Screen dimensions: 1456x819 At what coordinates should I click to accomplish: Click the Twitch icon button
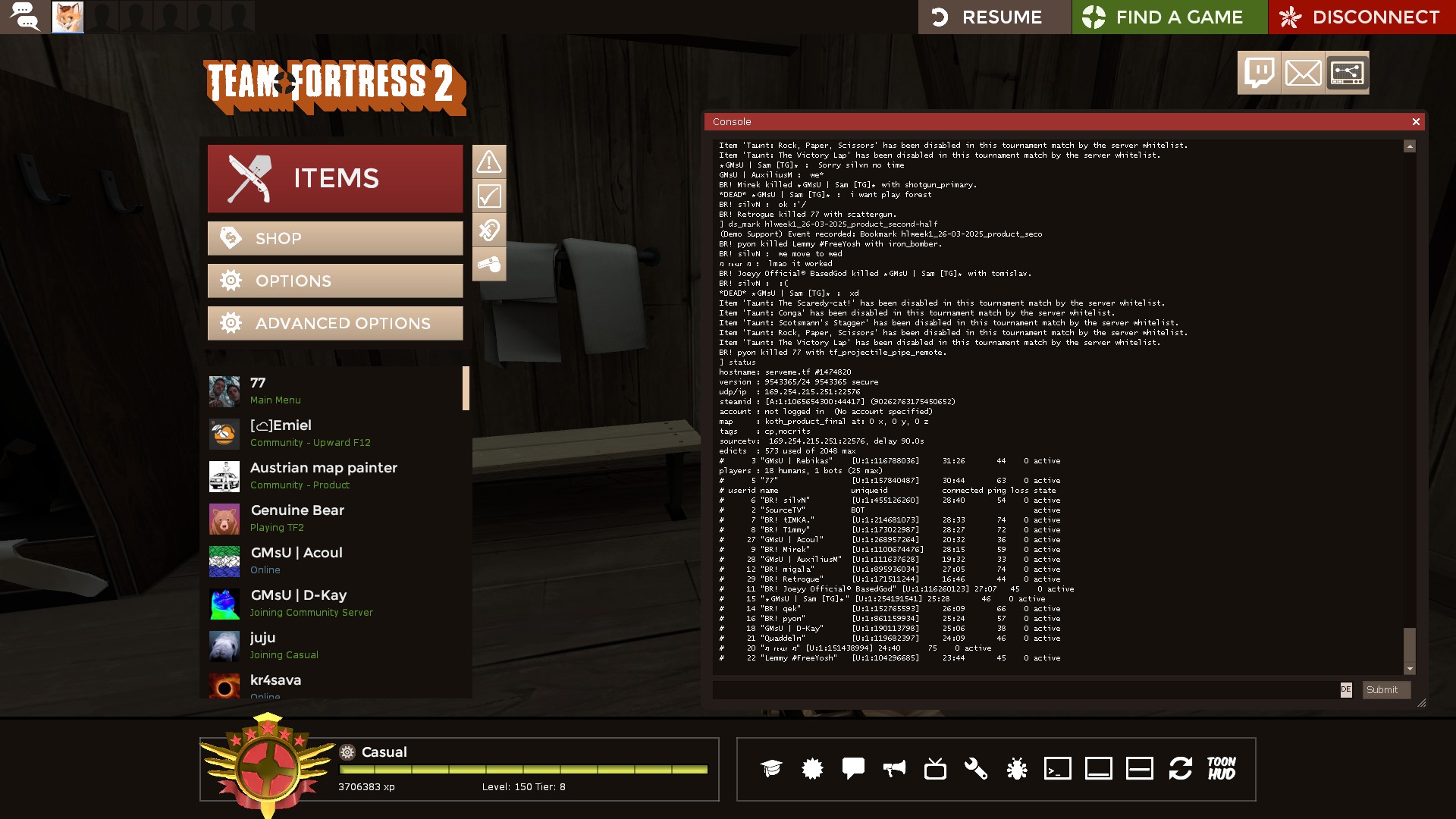(1259, 73)
